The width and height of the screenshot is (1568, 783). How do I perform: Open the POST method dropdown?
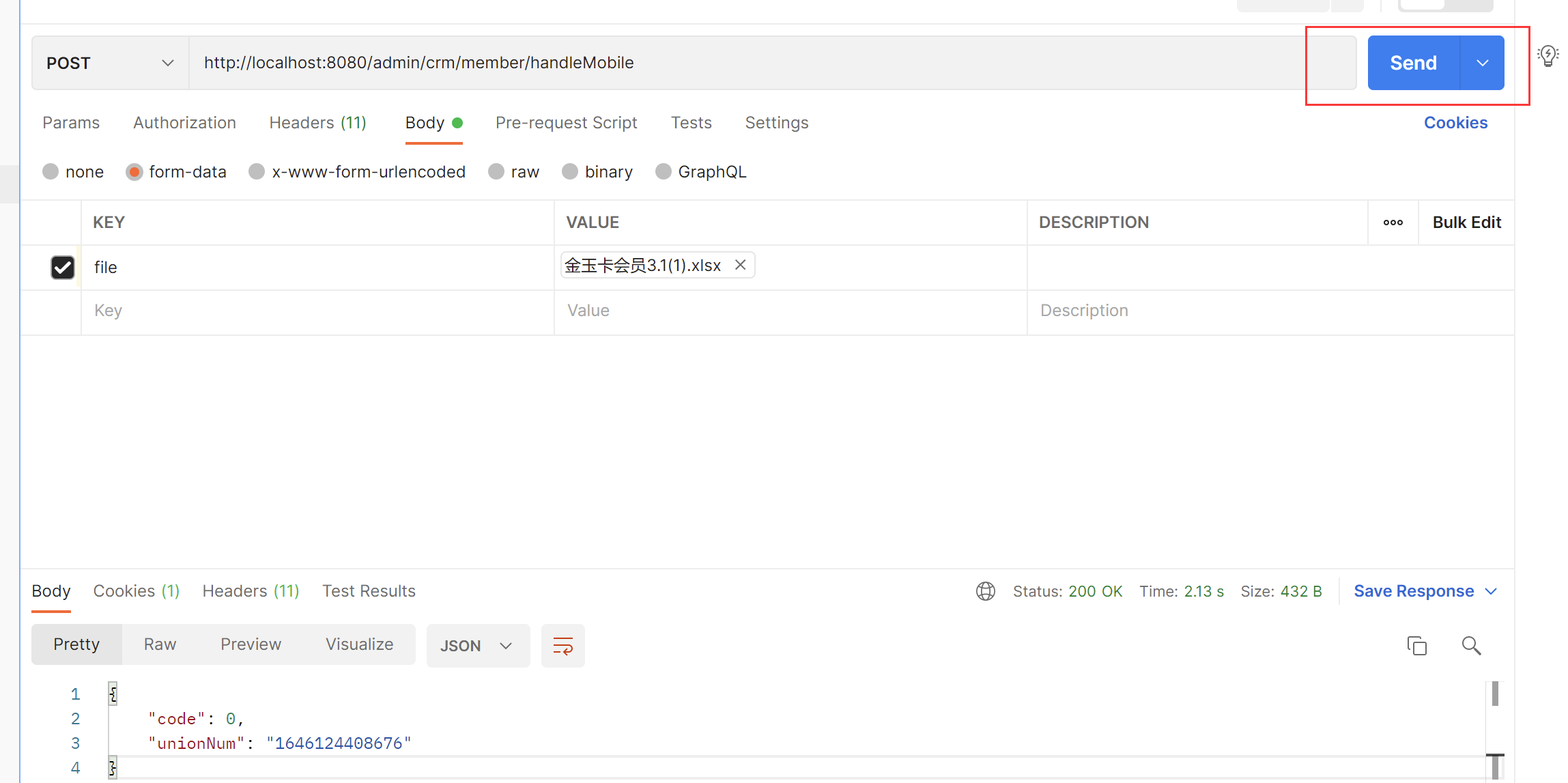(109, 63)
